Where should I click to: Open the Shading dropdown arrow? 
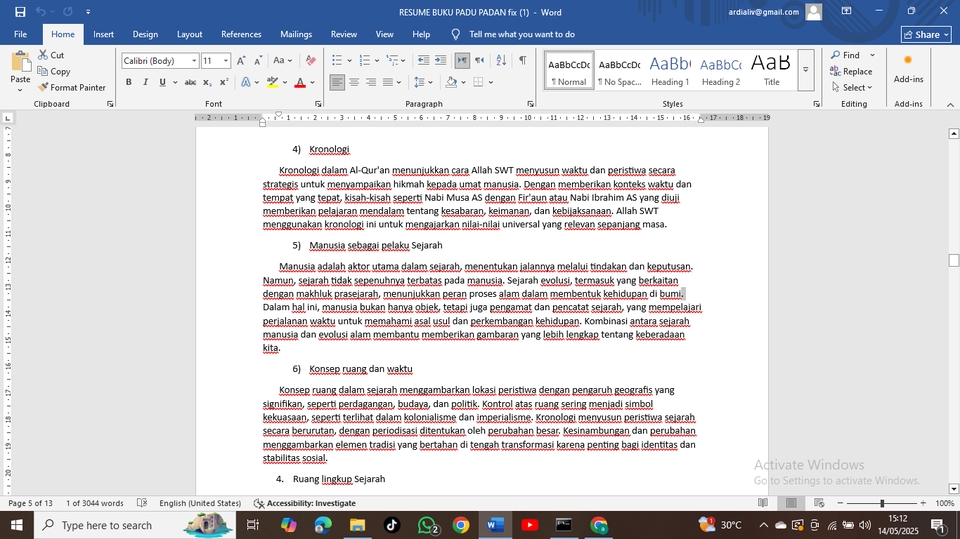coord(463,82)
